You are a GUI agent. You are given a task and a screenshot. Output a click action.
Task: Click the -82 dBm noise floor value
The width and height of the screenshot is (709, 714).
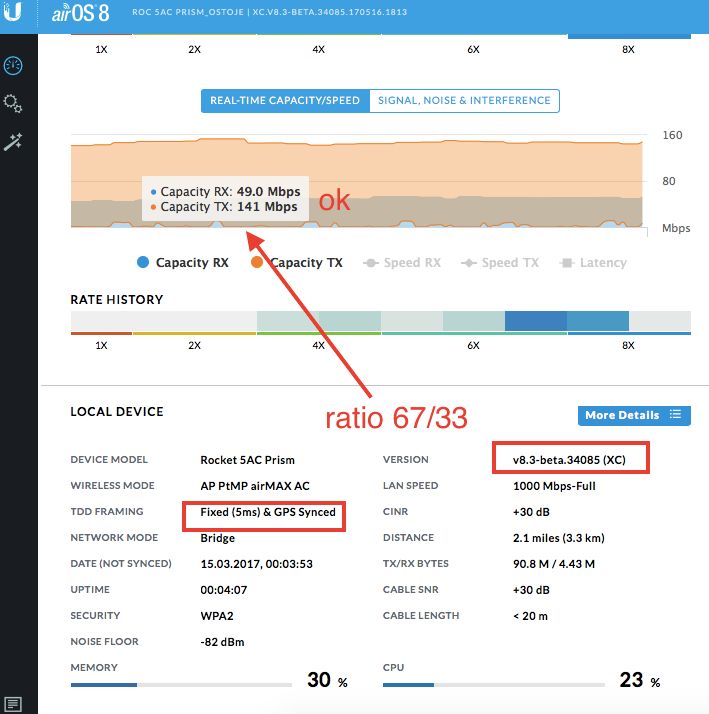tap(222, 642)
